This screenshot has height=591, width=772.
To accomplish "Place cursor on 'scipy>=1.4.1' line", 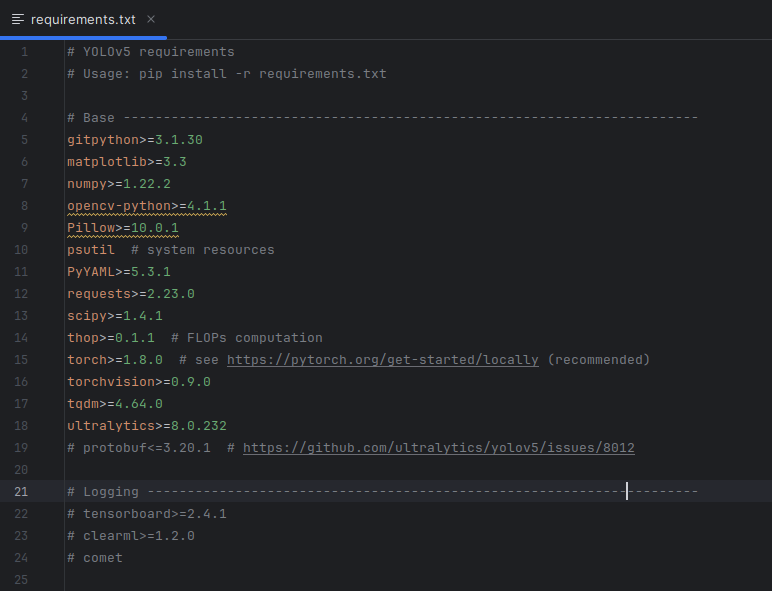I will coord(115,316).
